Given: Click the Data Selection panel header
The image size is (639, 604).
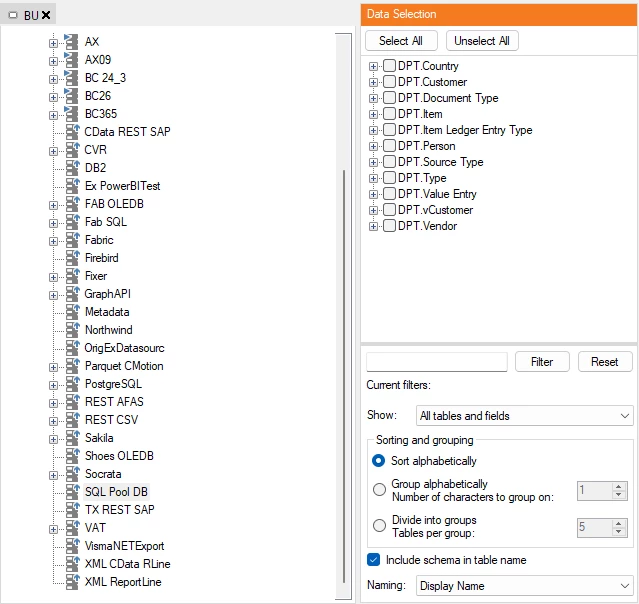Looking at the screenshot, I should pos(498,14).
